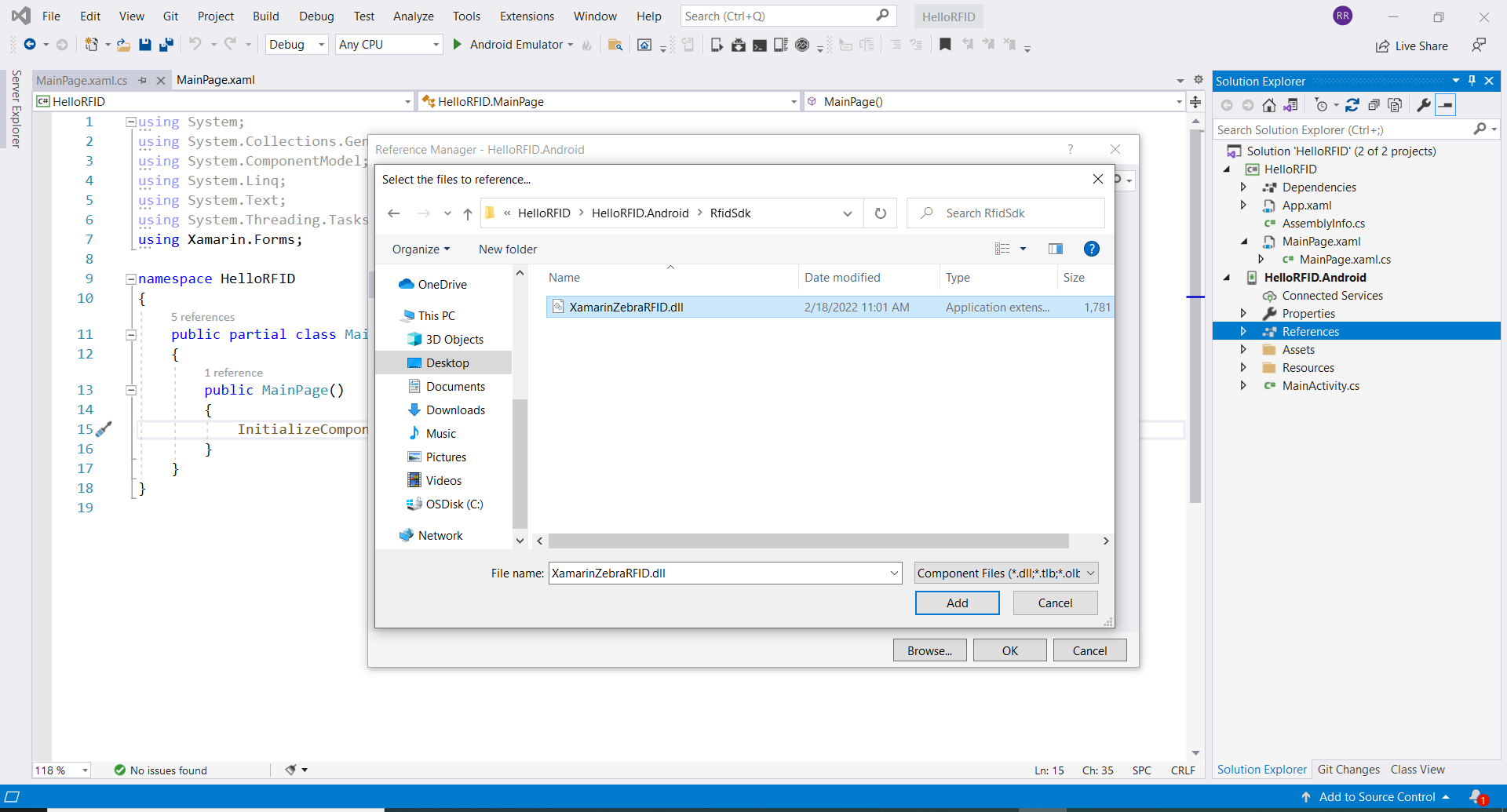Go up one folder in file dialog
The image size is (1507, 812).
pyautogui.click(x=468, y=213)
